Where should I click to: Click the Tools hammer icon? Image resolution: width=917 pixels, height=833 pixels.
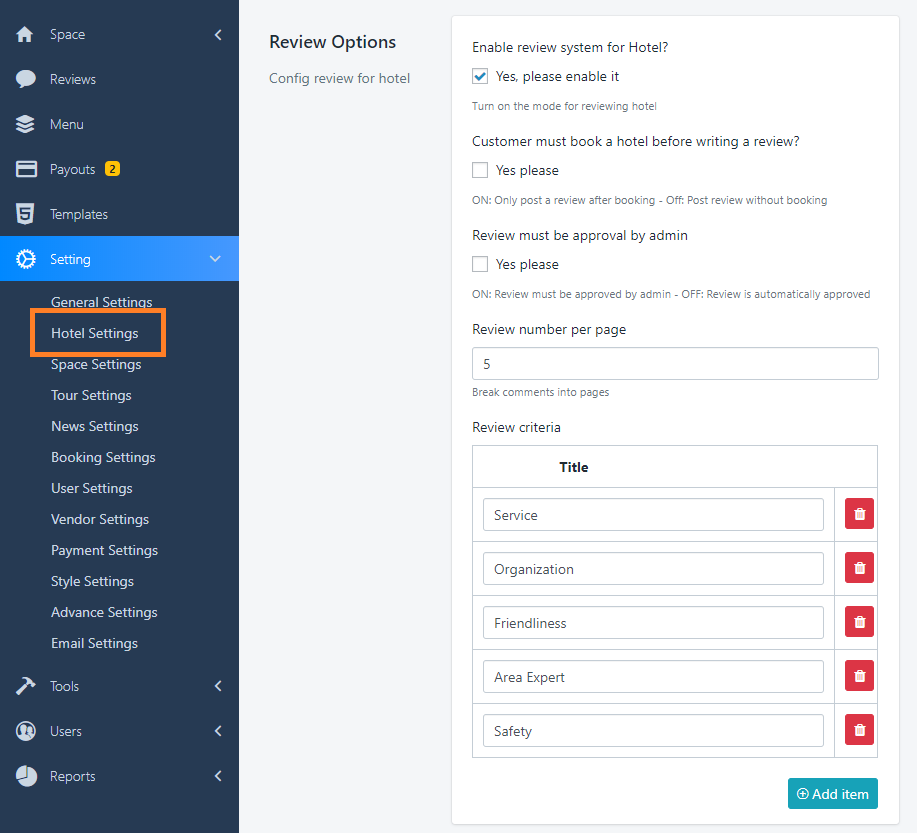pos(26,686)
